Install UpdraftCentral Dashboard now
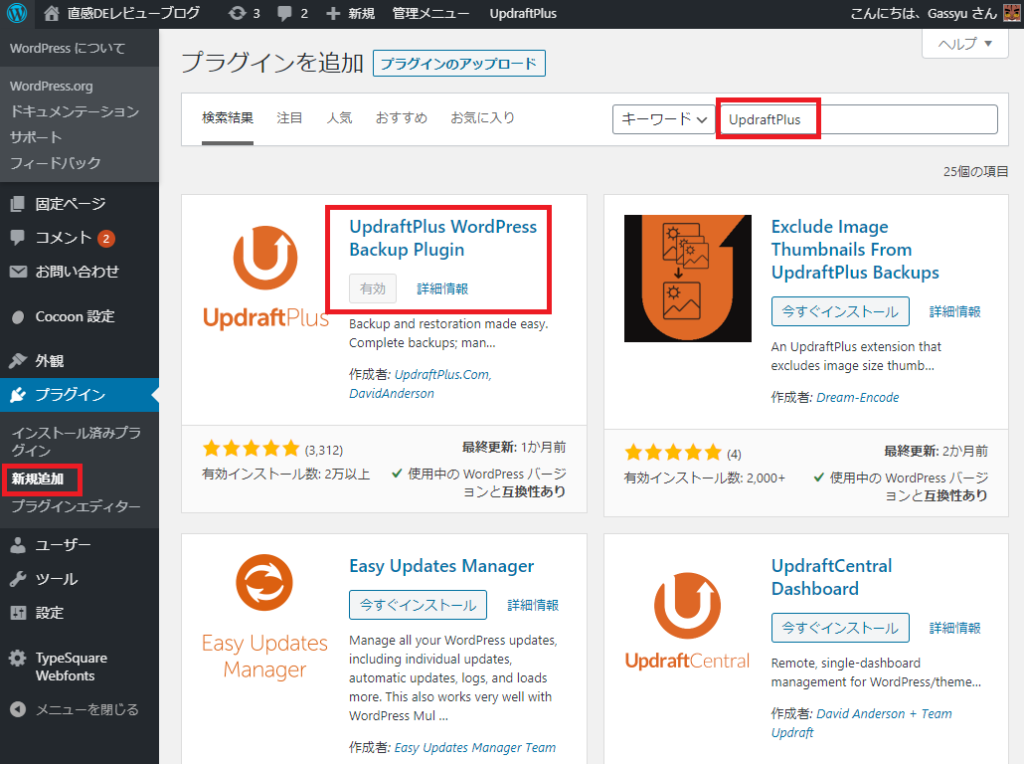This screenshot has width=1024, height=764. (840, 628)
